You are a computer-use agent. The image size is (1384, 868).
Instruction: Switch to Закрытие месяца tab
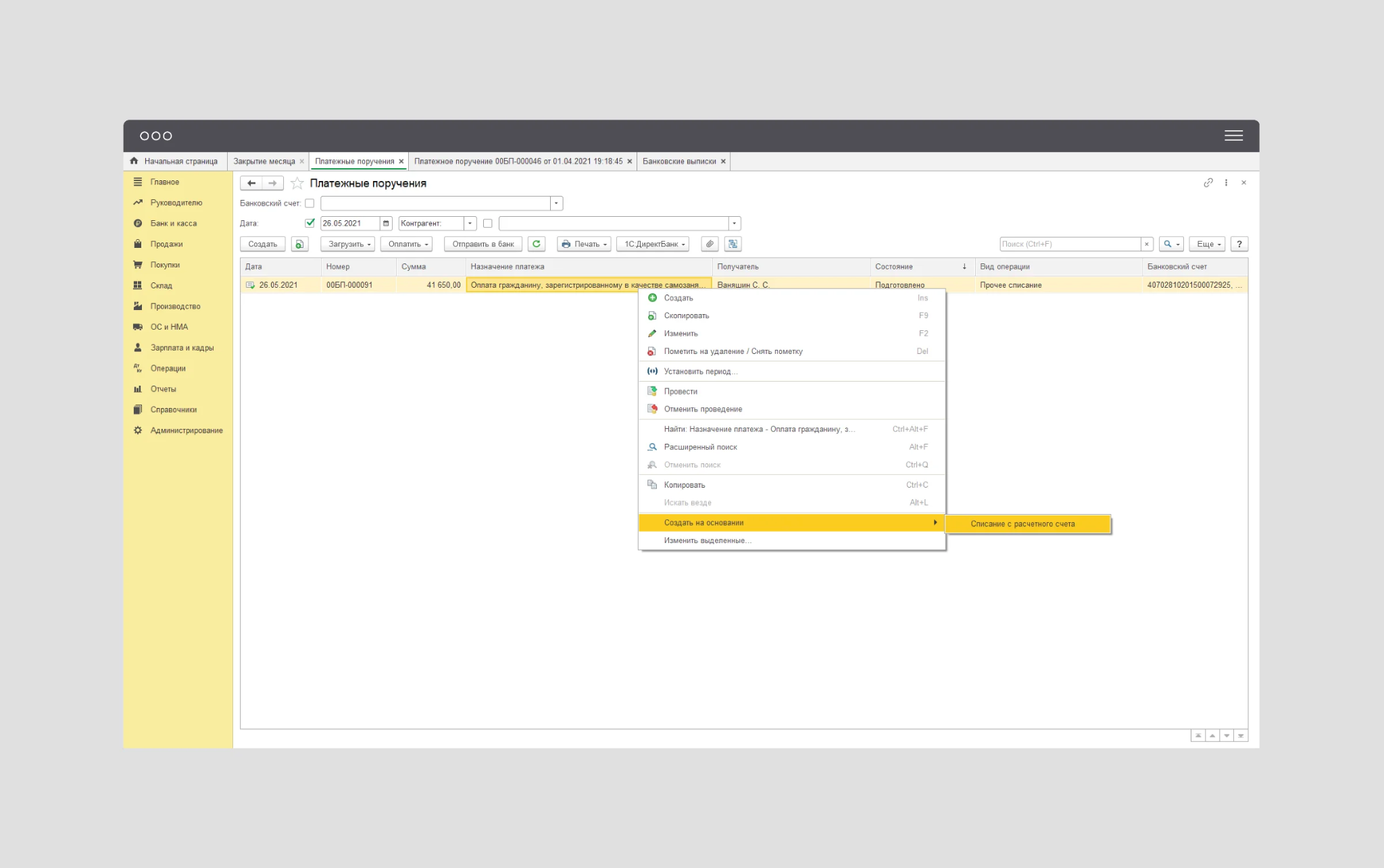coord(264,161)
